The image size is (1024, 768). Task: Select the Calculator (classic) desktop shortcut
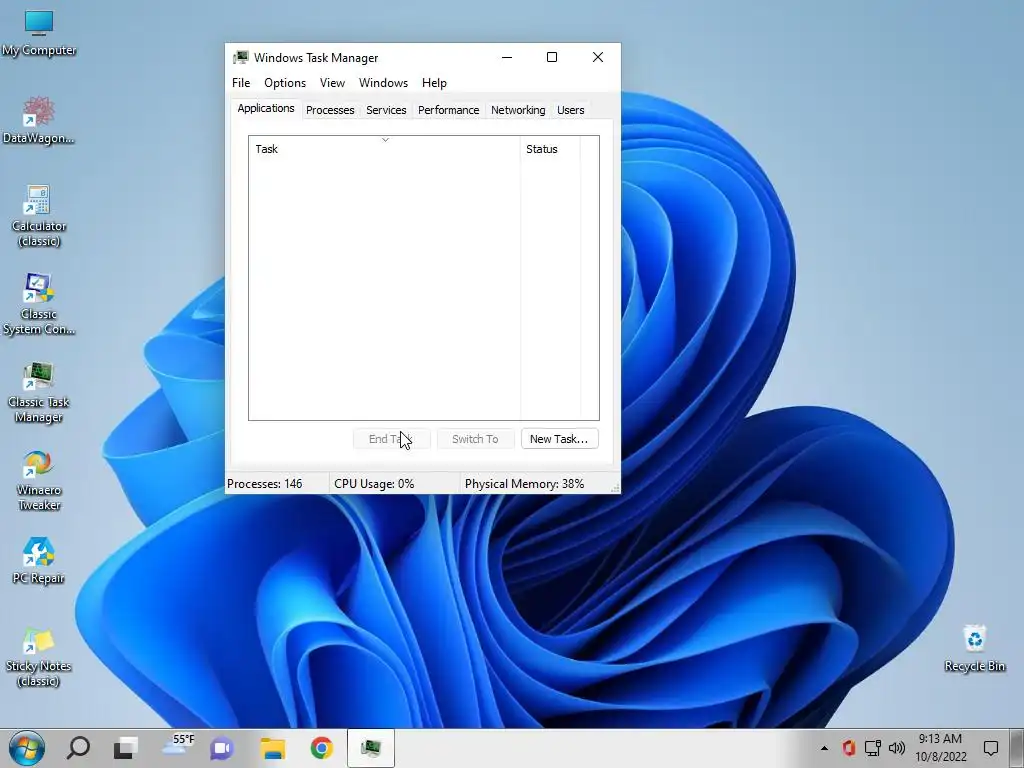[x=39, y=216]
